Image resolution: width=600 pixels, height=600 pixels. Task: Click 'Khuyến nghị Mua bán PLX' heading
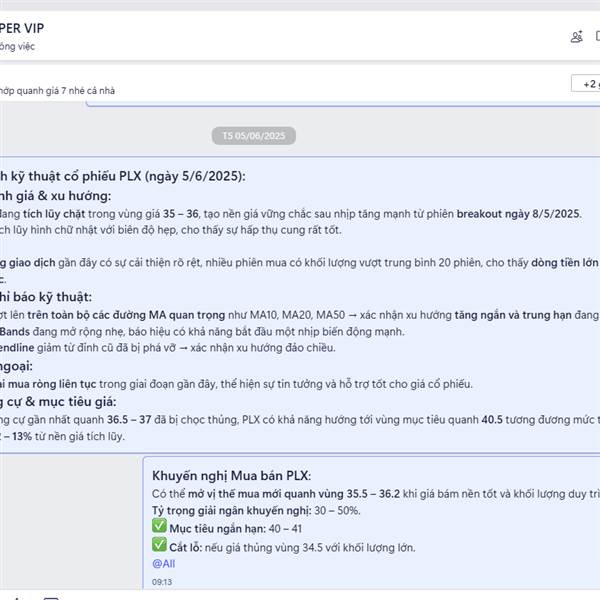(x=232, y=476)
